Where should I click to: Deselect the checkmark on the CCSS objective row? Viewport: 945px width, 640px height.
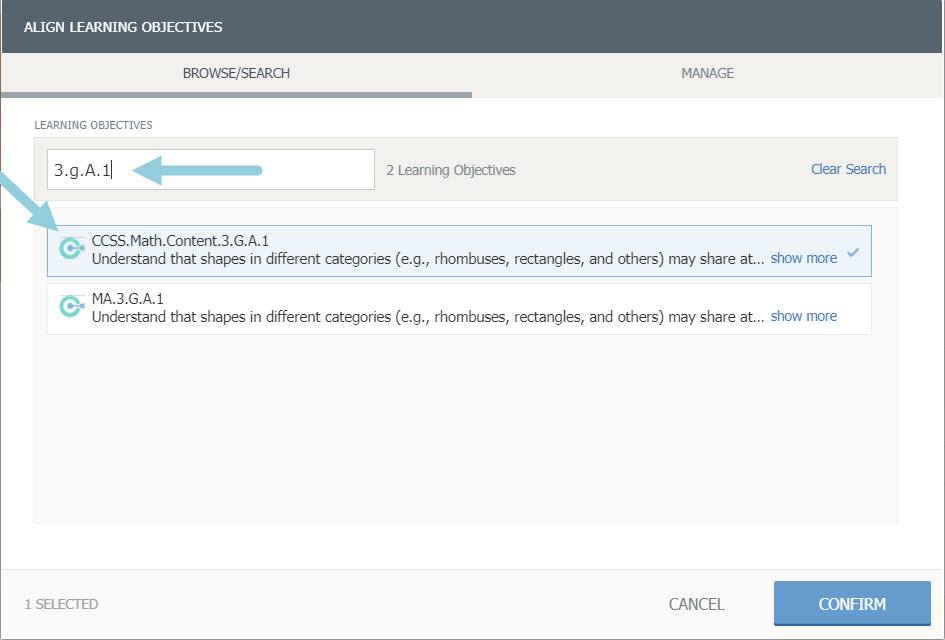tap(853, 253)
